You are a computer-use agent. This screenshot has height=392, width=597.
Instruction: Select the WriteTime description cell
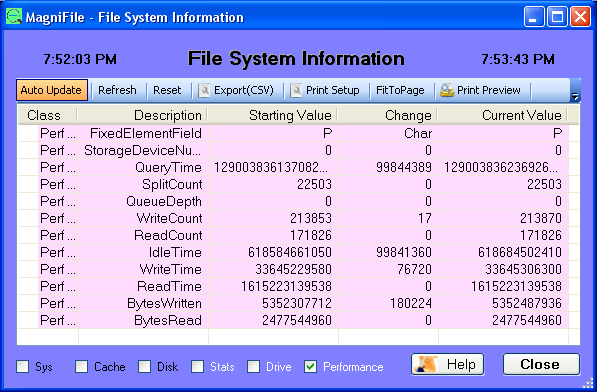143,269
